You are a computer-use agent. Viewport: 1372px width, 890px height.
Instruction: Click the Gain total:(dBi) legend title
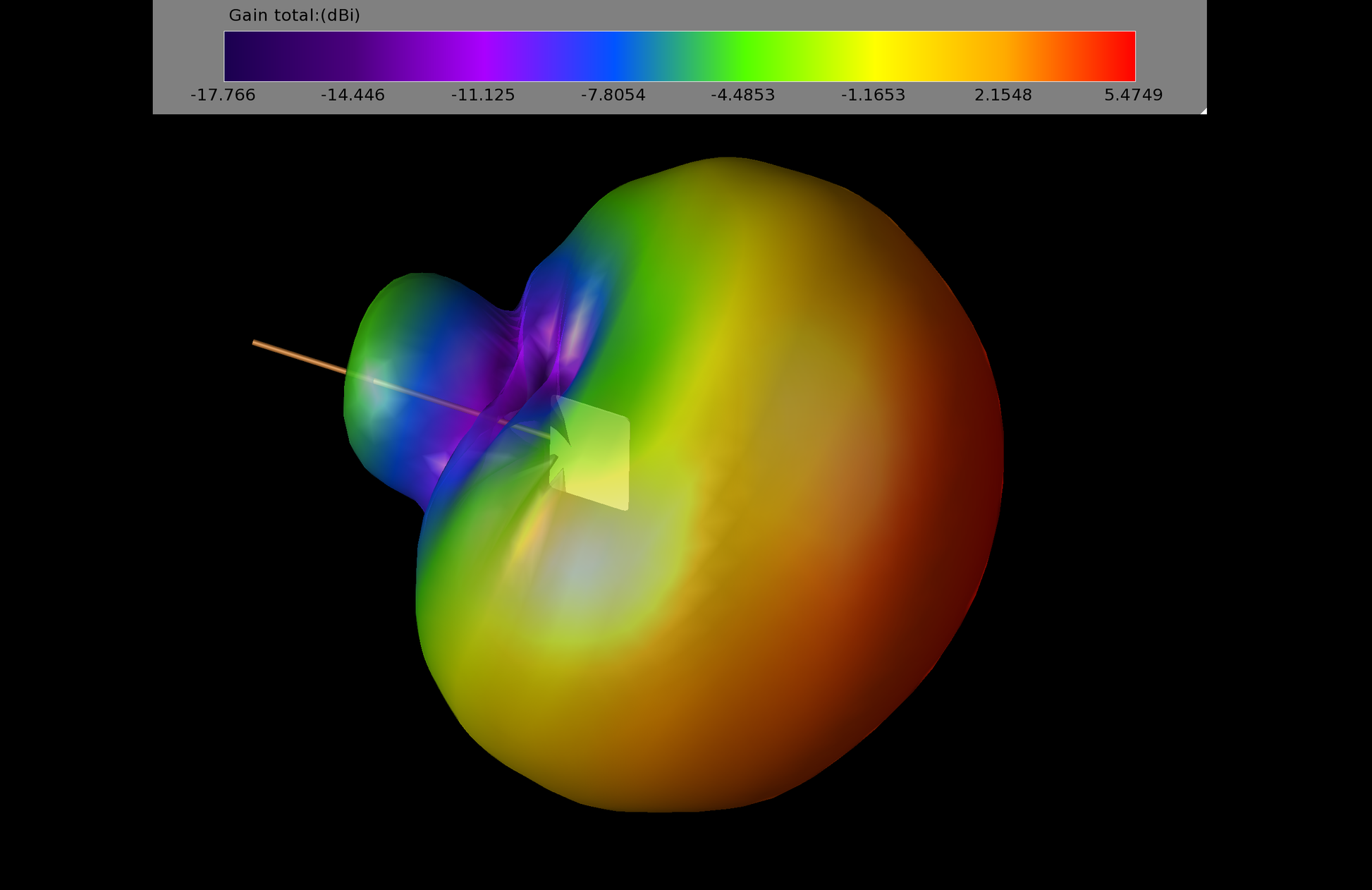pos(294,16)
